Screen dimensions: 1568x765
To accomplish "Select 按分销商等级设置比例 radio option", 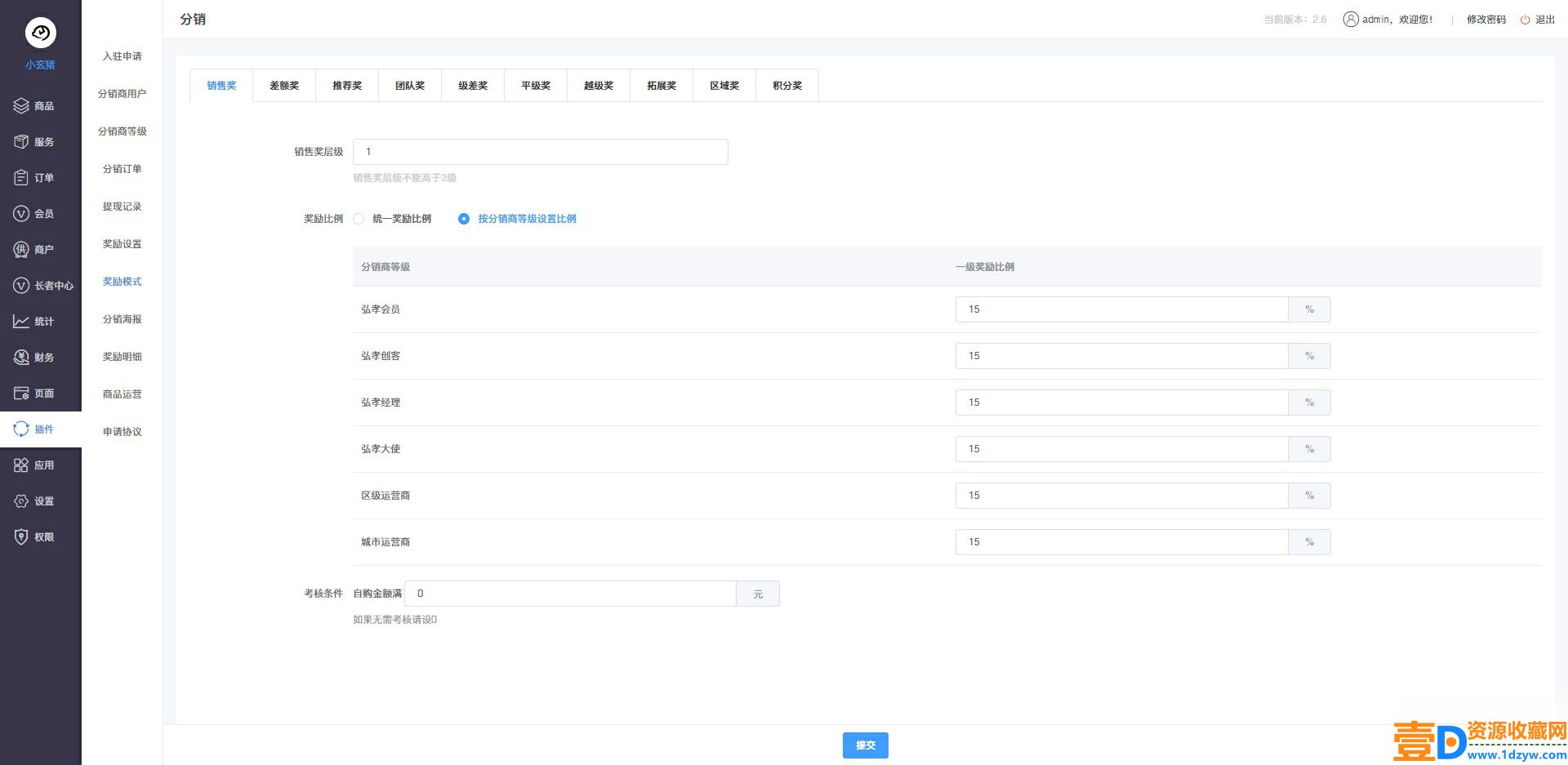I will click(x=464, y=219).
